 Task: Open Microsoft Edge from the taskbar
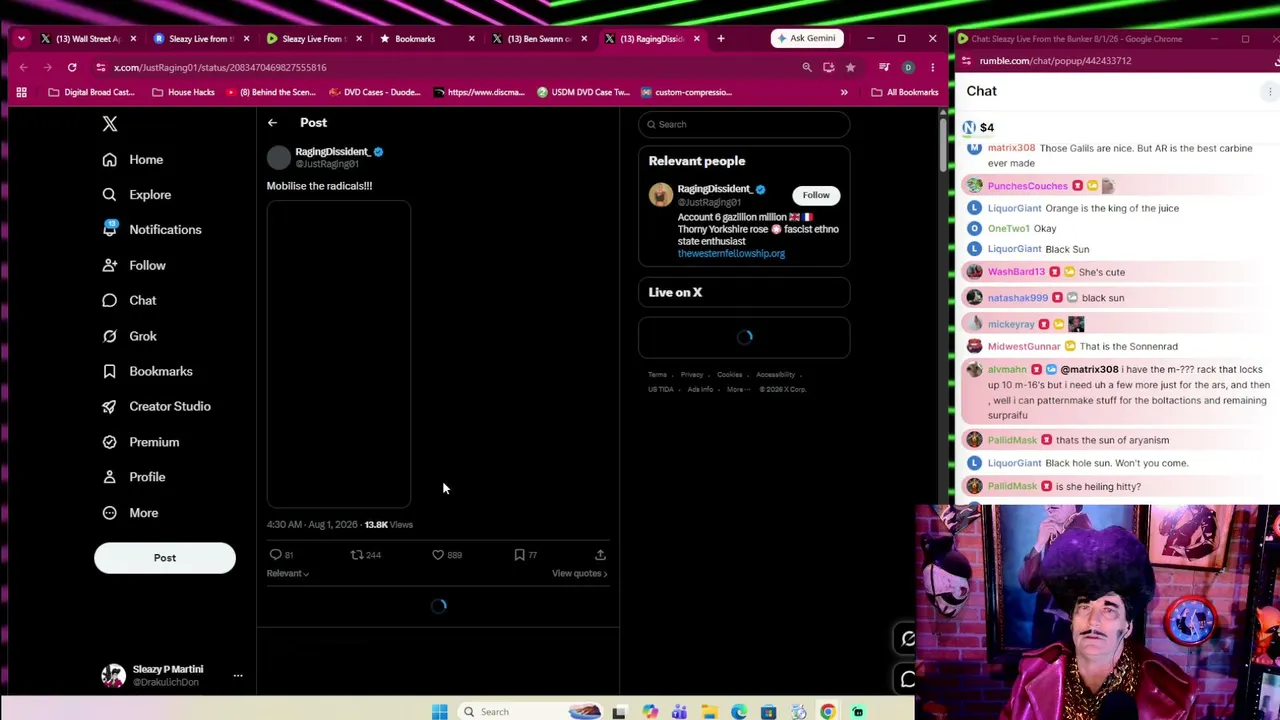coord(739,712)
